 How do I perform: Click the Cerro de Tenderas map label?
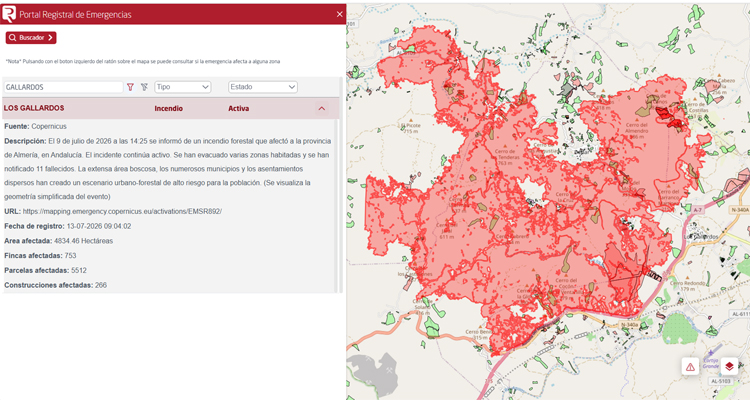pyautogui.click(x=505, y=157)
